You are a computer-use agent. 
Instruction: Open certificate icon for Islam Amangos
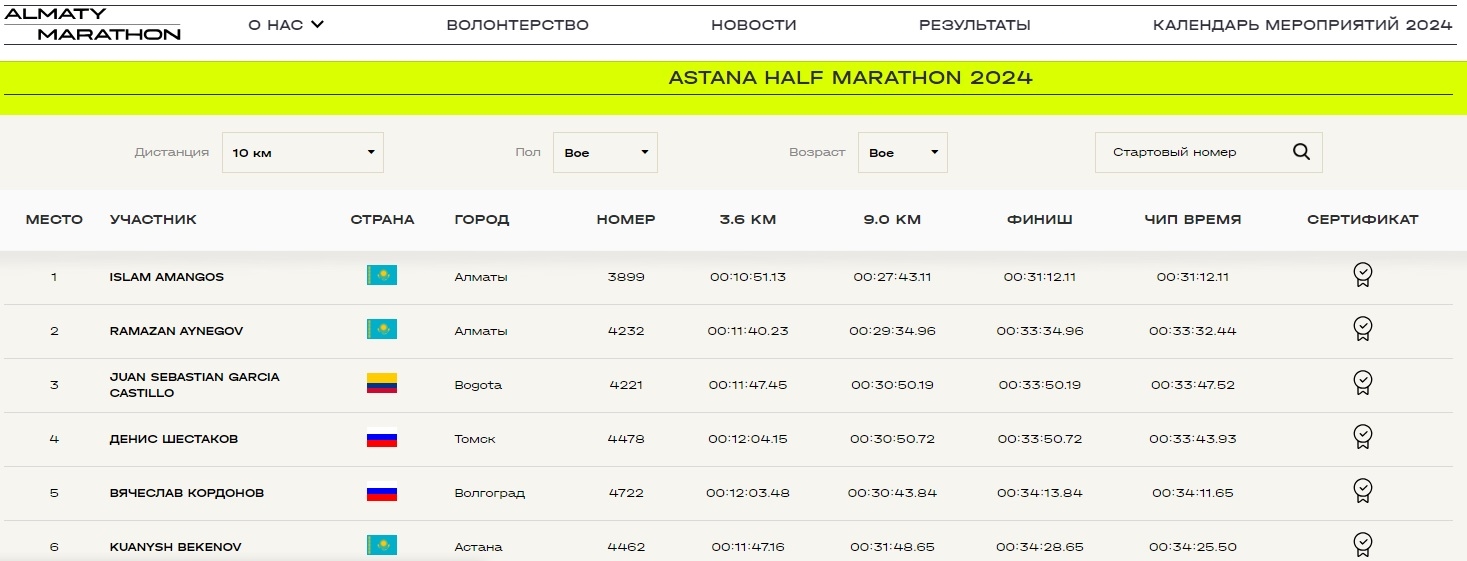click(x=1362, y=275)
